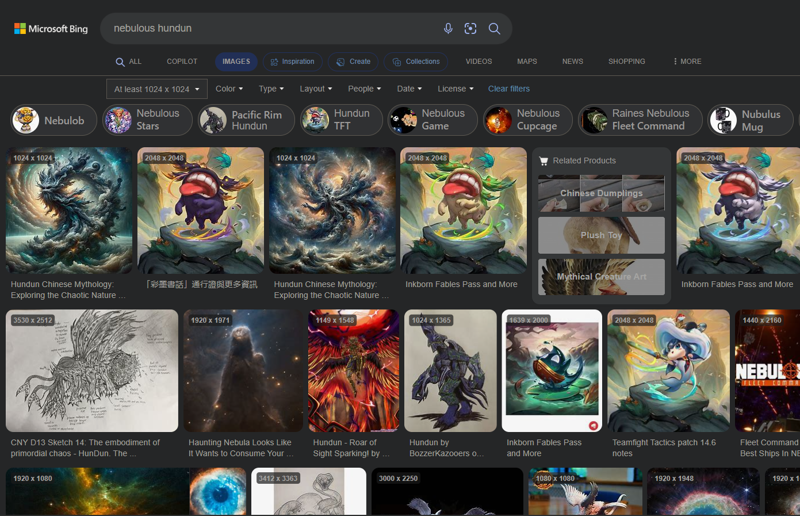Open the blue eye nebula 1920 x 1080 image
This screenshot has height=516, width=800.
click(x=126, y=492)
